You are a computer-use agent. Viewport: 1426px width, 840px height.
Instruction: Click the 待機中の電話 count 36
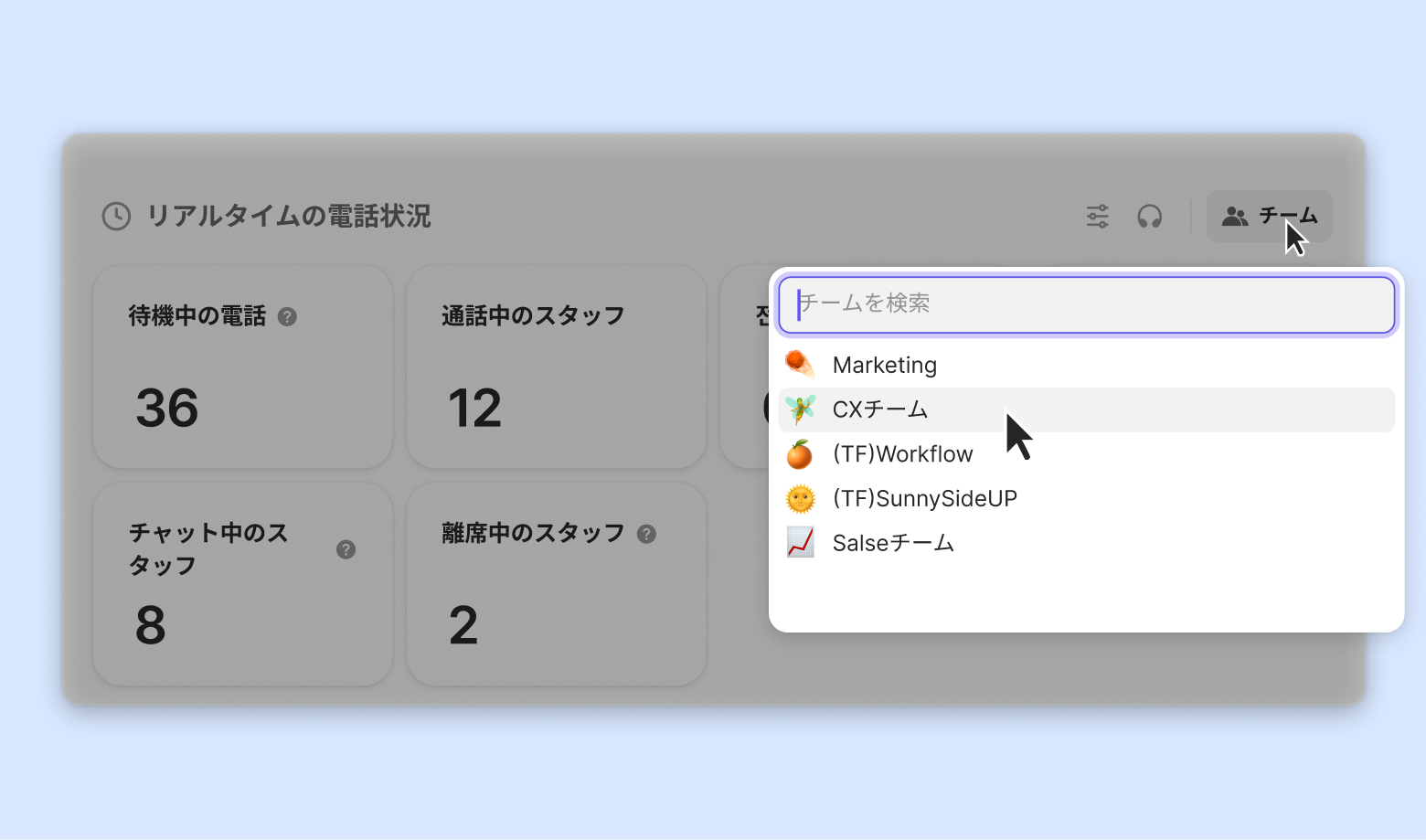pos(167,408)
